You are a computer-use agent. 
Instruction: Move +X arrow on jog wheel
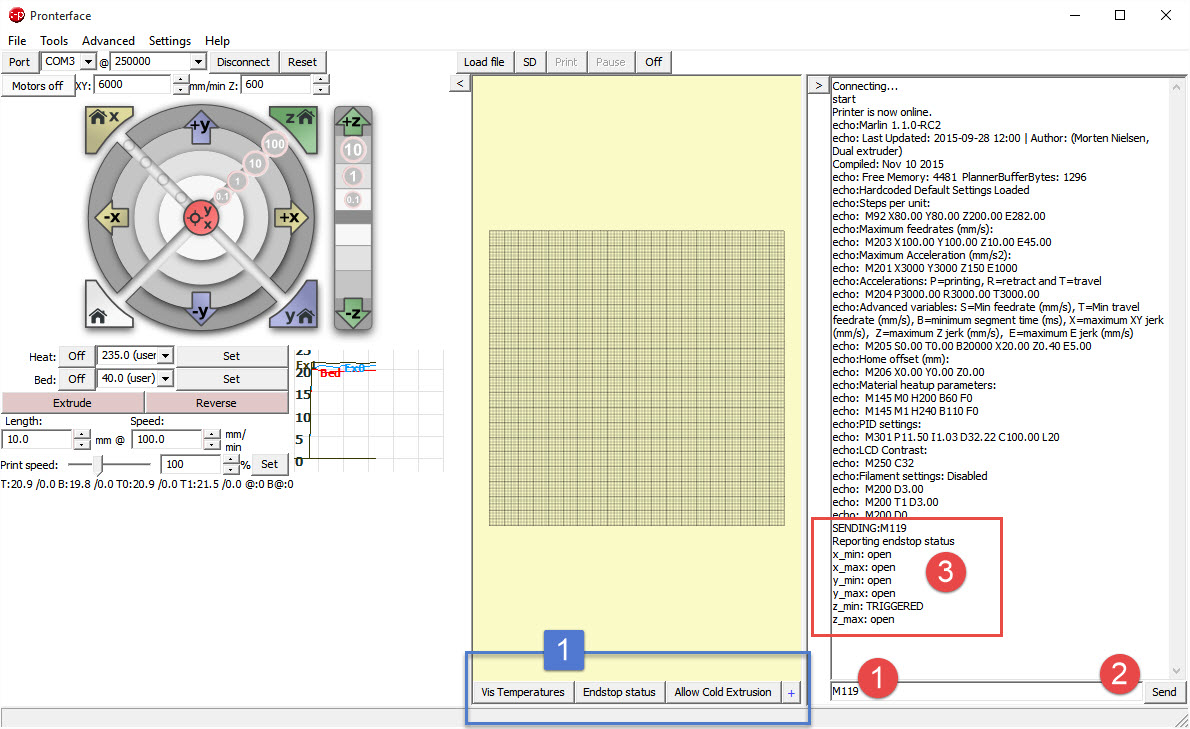tap(291, 218)
